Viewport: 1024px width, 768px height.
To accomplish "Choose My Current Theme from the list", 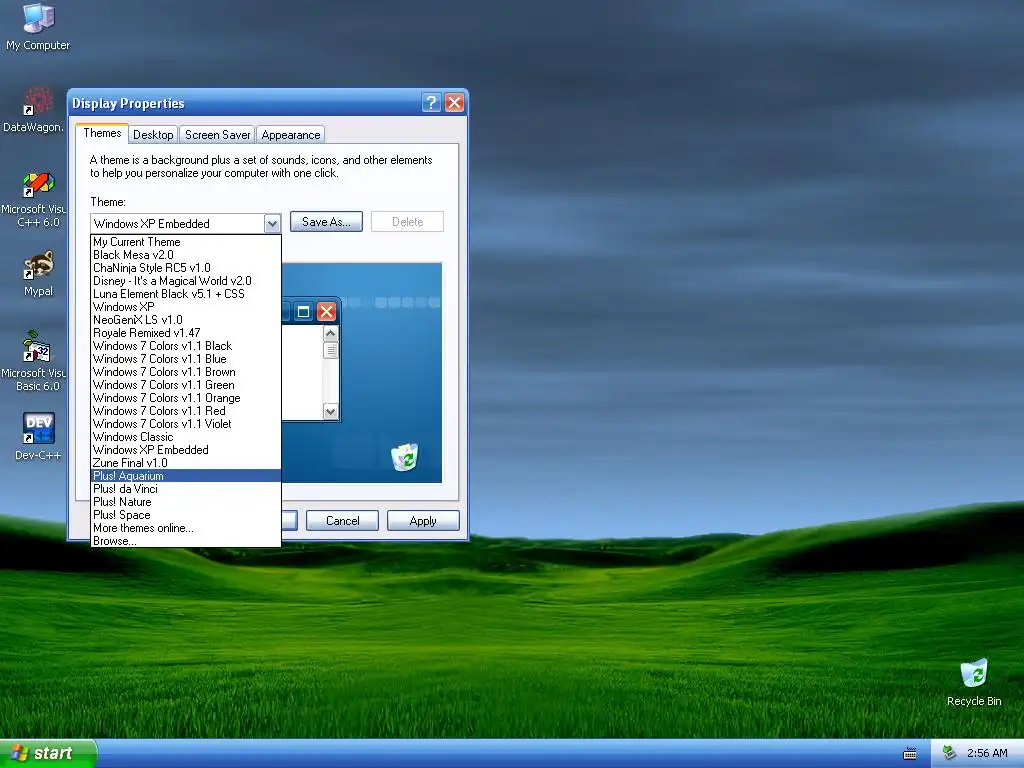I will [185, 242].
